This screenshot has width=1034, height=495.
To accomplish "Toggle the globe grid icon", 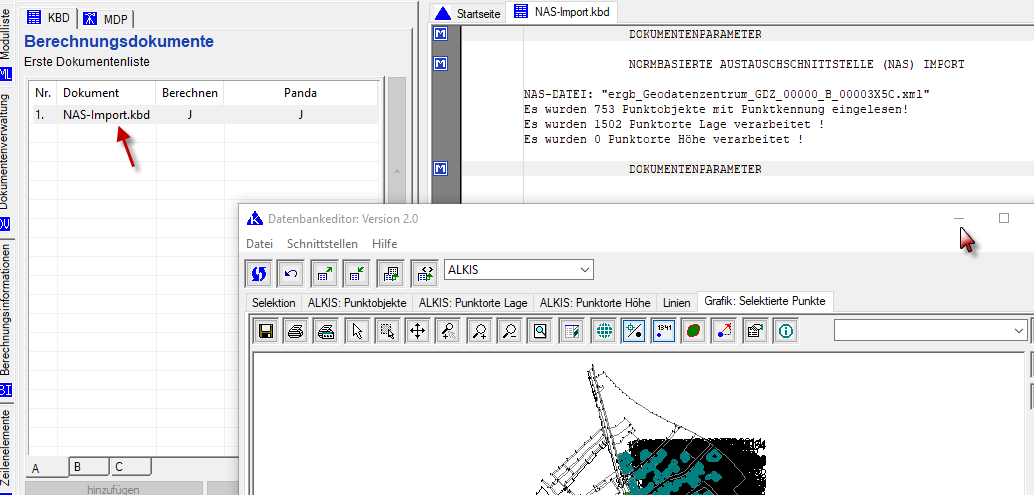I will [x=603, y=331].
